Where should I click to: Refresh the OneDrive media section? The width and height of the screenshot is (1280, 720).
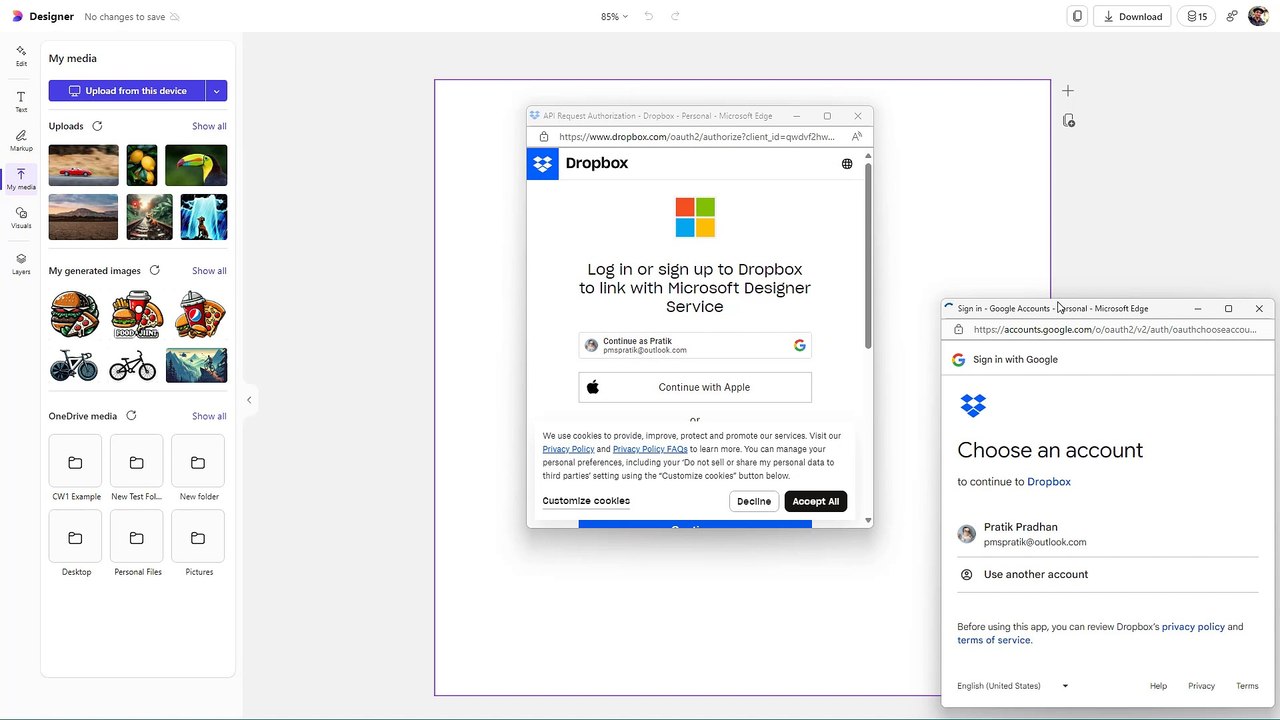(131, 416)
